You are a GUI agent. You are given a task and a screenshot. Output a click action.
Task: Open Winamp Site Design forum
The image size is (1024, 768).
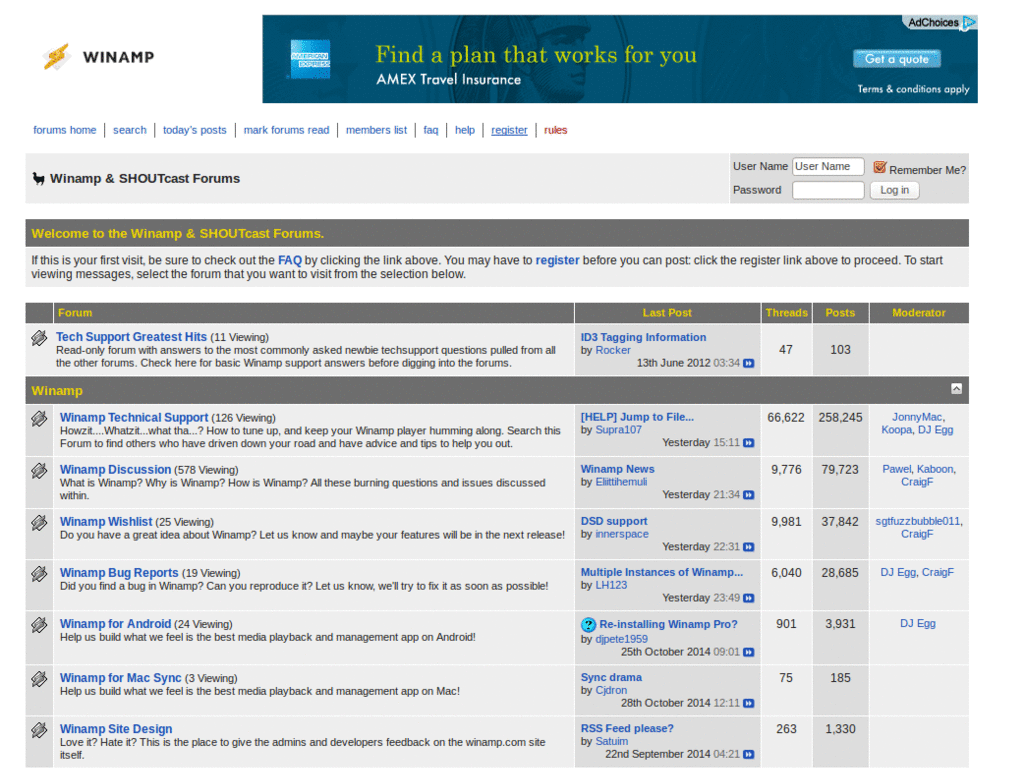(116, 729)
